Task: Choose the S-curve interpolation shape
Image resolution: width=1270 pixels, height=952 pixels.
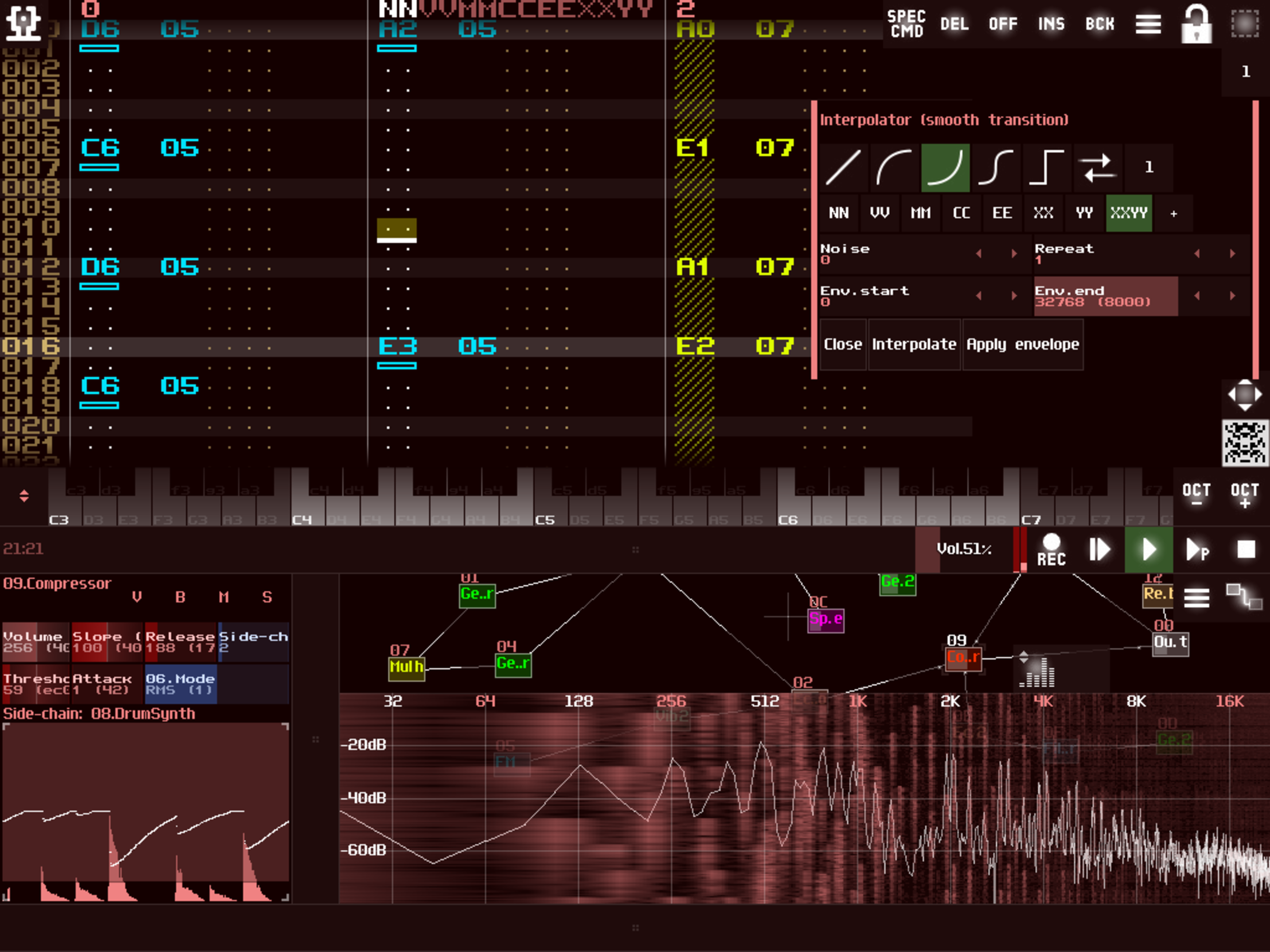Action: (996, 168)
